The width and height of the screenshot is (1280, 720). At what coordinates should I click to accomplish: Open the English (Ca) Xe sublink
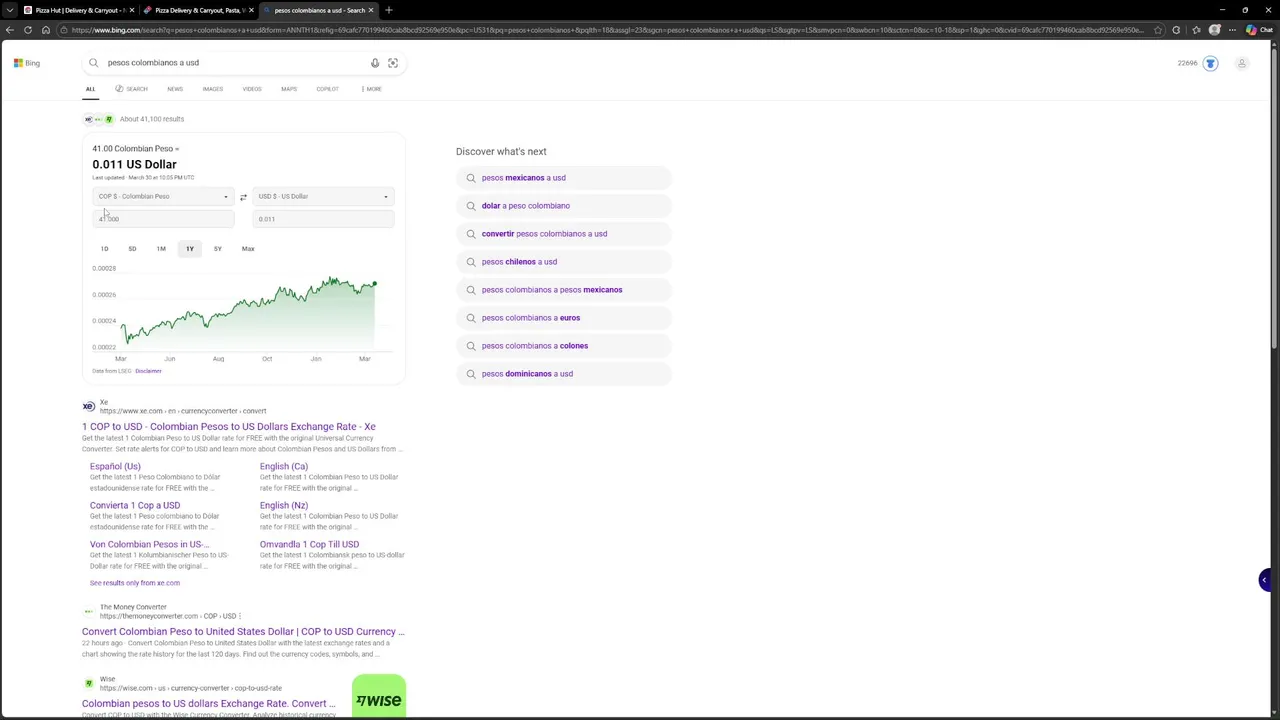click(284, 466)
